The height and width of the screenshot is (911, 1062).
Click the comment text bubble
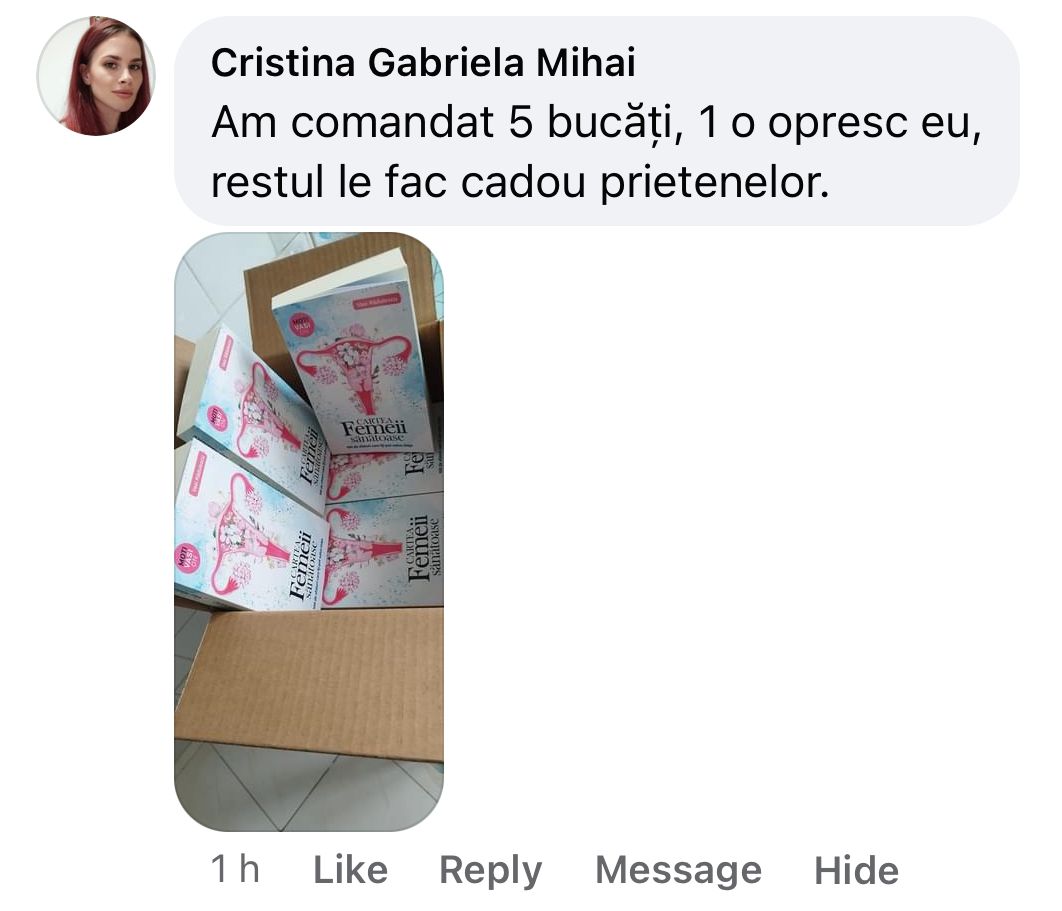[597, 121]
